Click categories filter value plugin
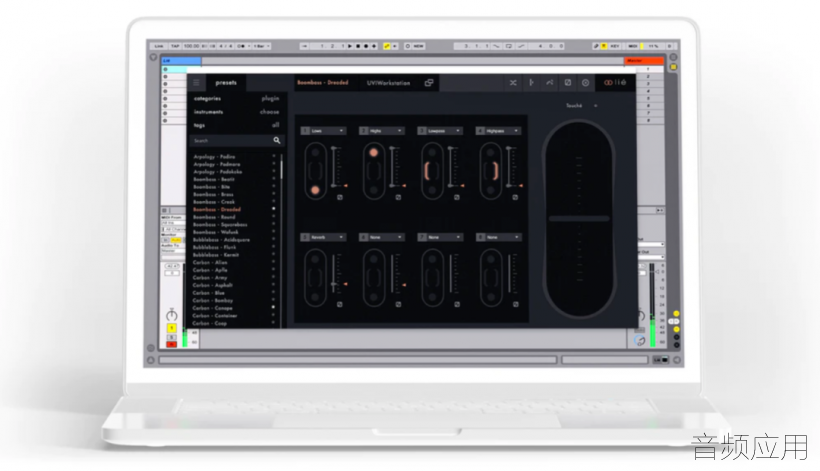 (x=270, y=98)
